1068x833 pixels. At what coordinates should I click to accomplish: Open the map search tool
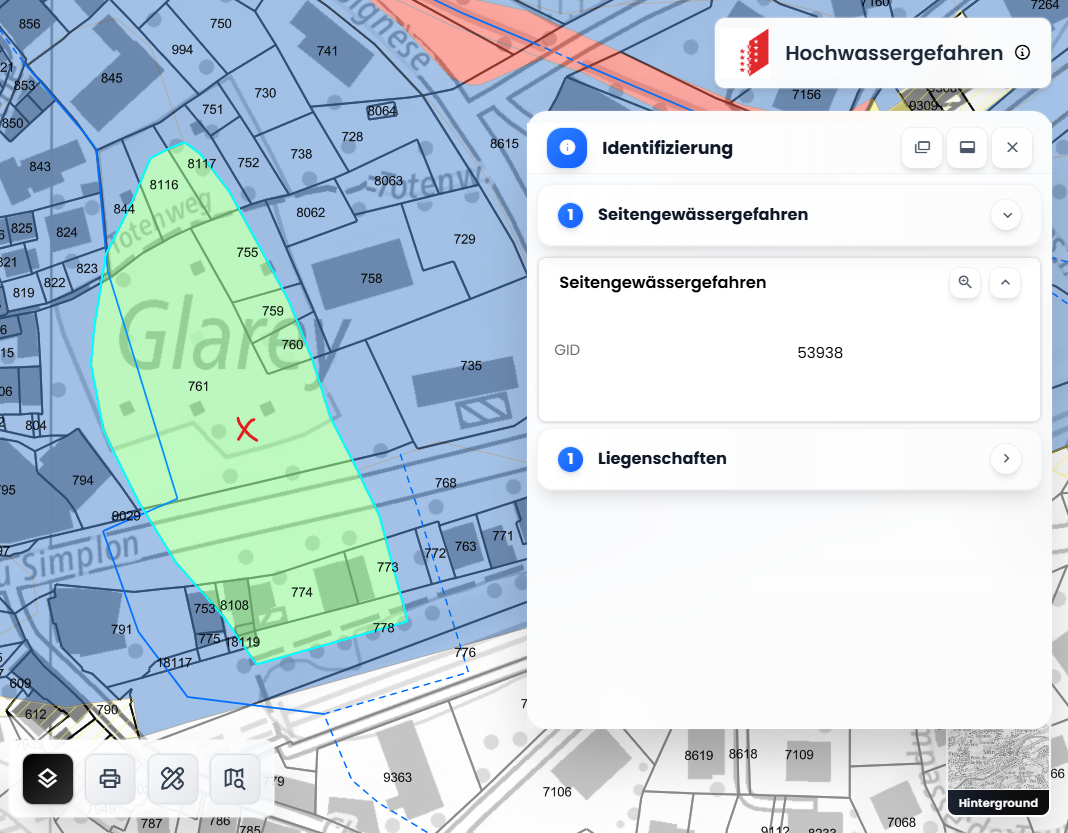235,778
